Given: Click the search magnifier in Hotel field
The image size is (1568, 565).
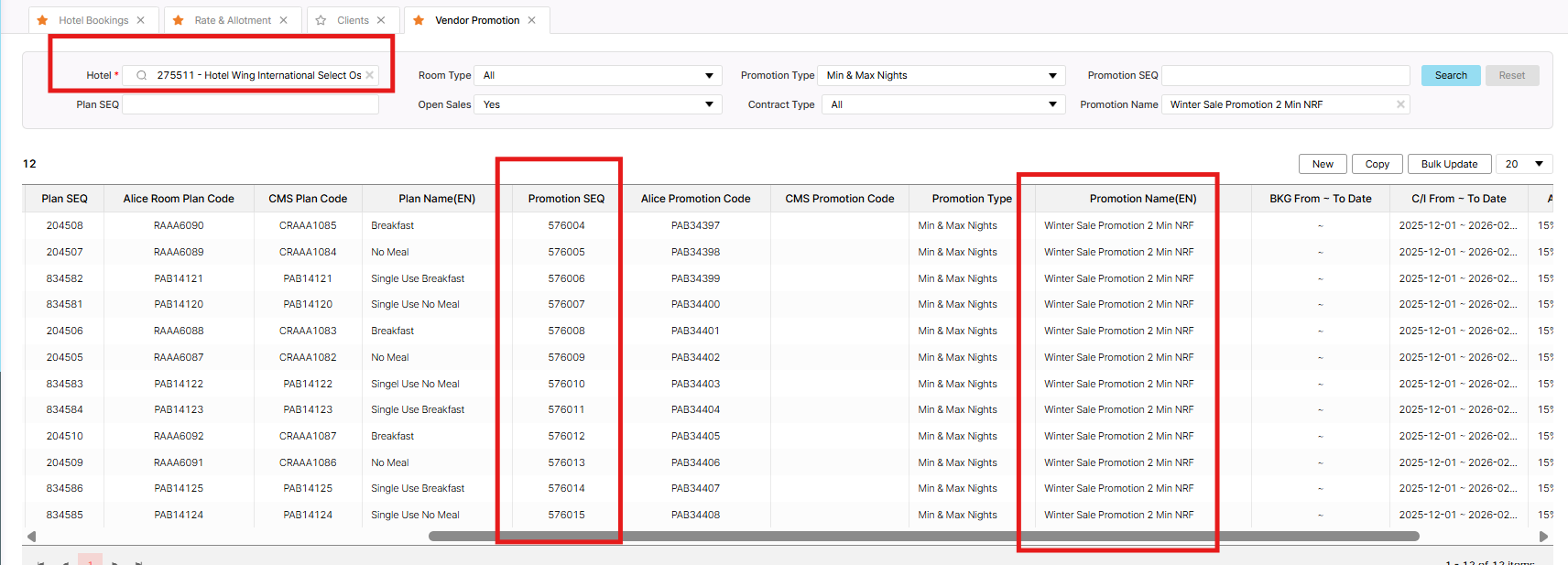Looking at the screenshot, I should [142, 76].
